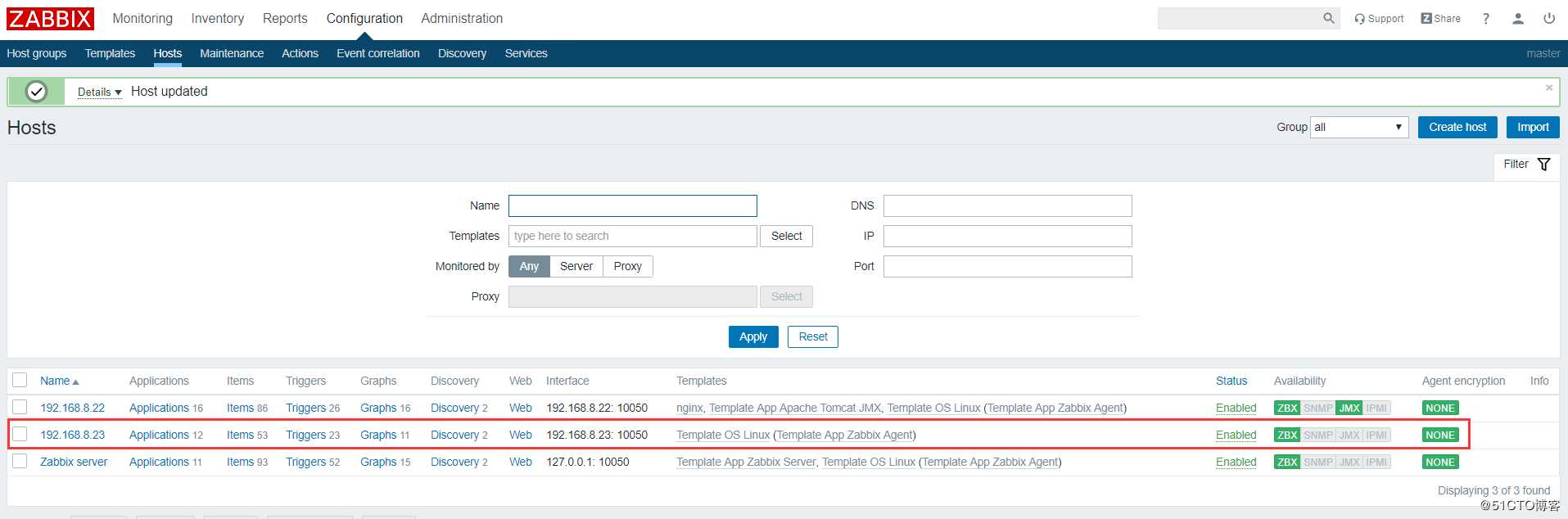The height and width of the screenshot is (519, 1568).
Task: Tick checkbox for Zabbix server host
Action: 20,461
